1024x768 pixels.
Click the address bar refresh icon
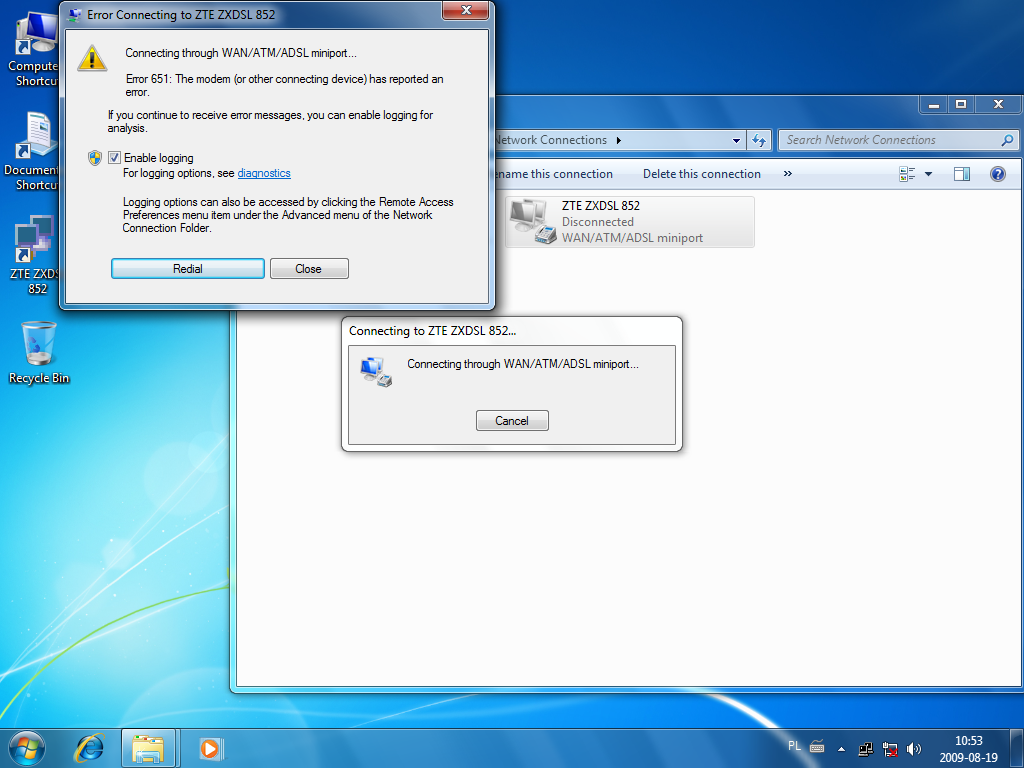759,141
